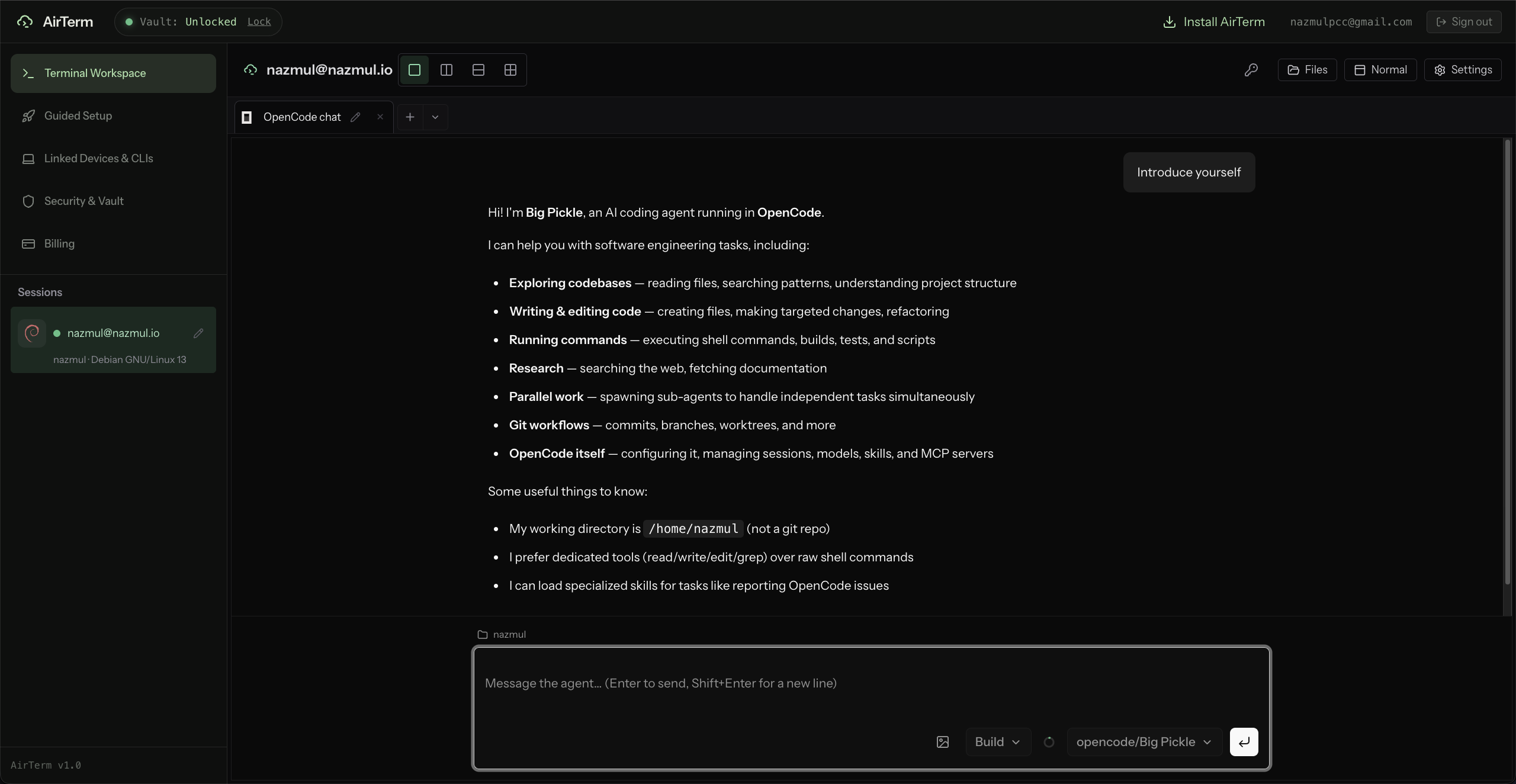
Task: Click the nazmulpcc@gmail.com account text
Action: tap(1351, 22)
